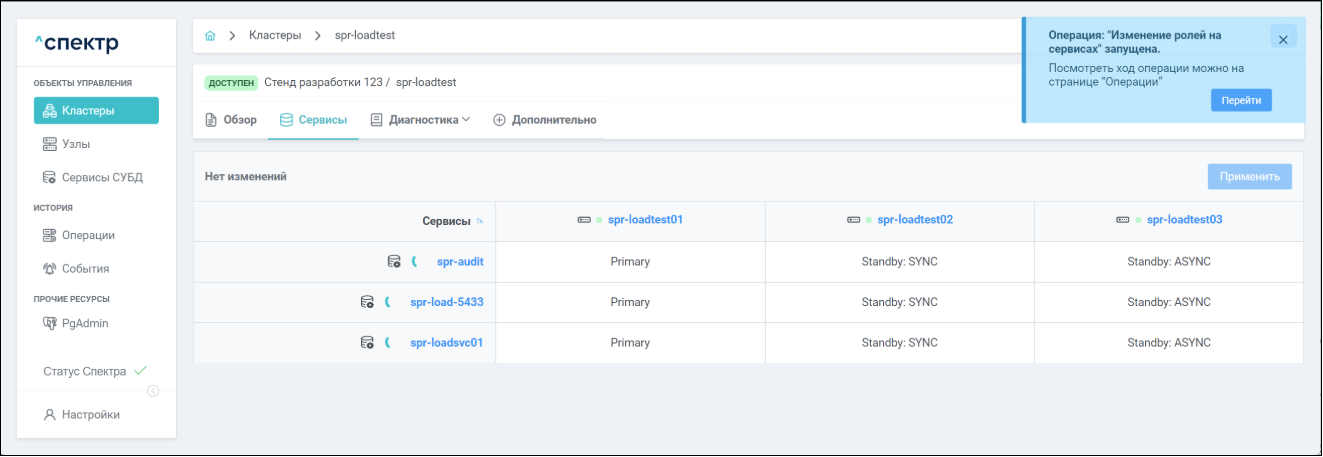Launch PgAdmin from the sidebar
The height and width of the screenshot is (457, 1323).
[x=84, y=324]
